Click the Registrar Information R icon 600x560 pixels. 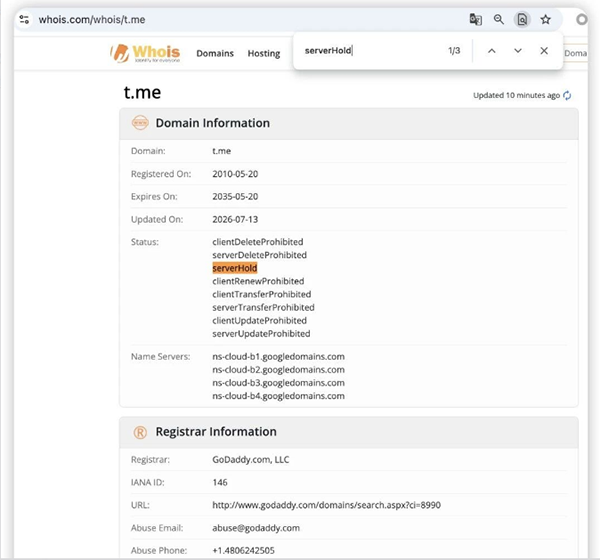(140, 433)
